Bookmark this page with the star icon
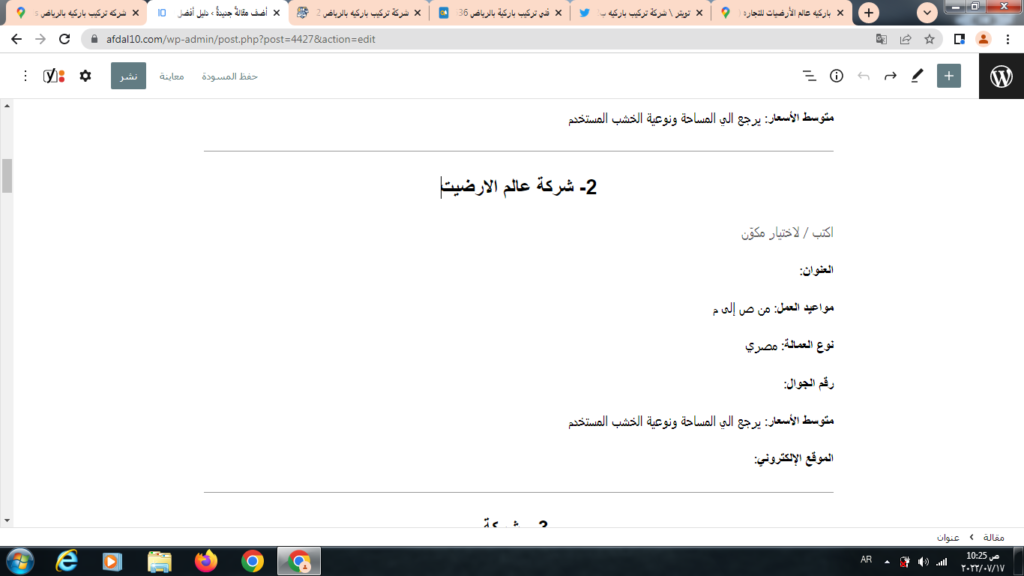 [930, 39]
